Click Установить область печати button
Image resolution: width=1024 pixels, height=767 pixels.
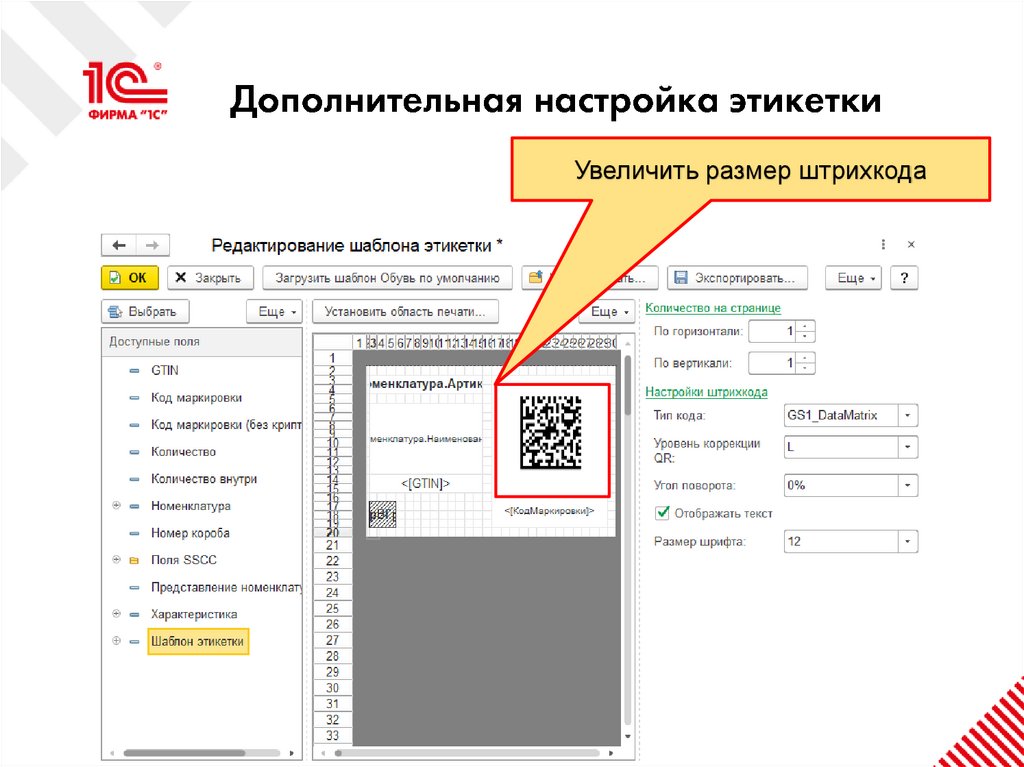(x=406, y=312)
